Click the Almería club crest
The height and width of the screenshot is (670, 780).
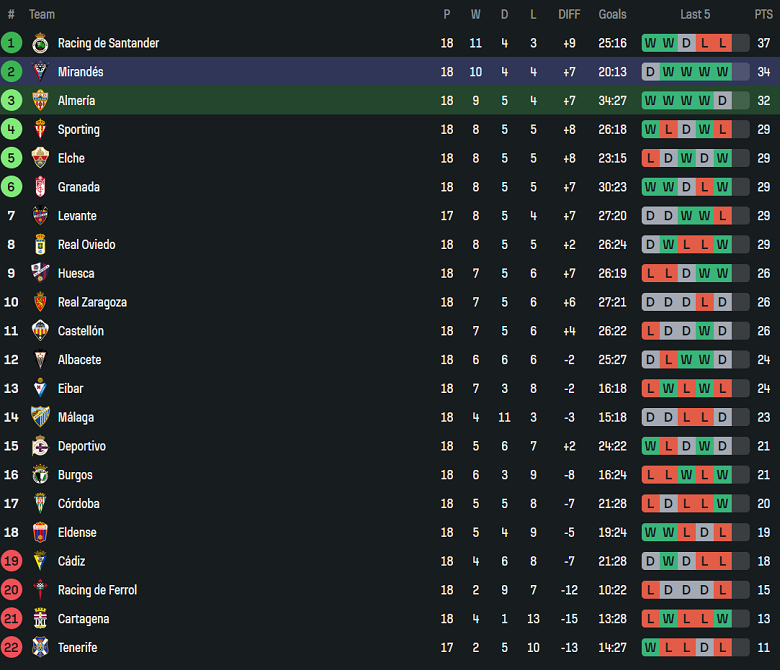tap(40, 100)
